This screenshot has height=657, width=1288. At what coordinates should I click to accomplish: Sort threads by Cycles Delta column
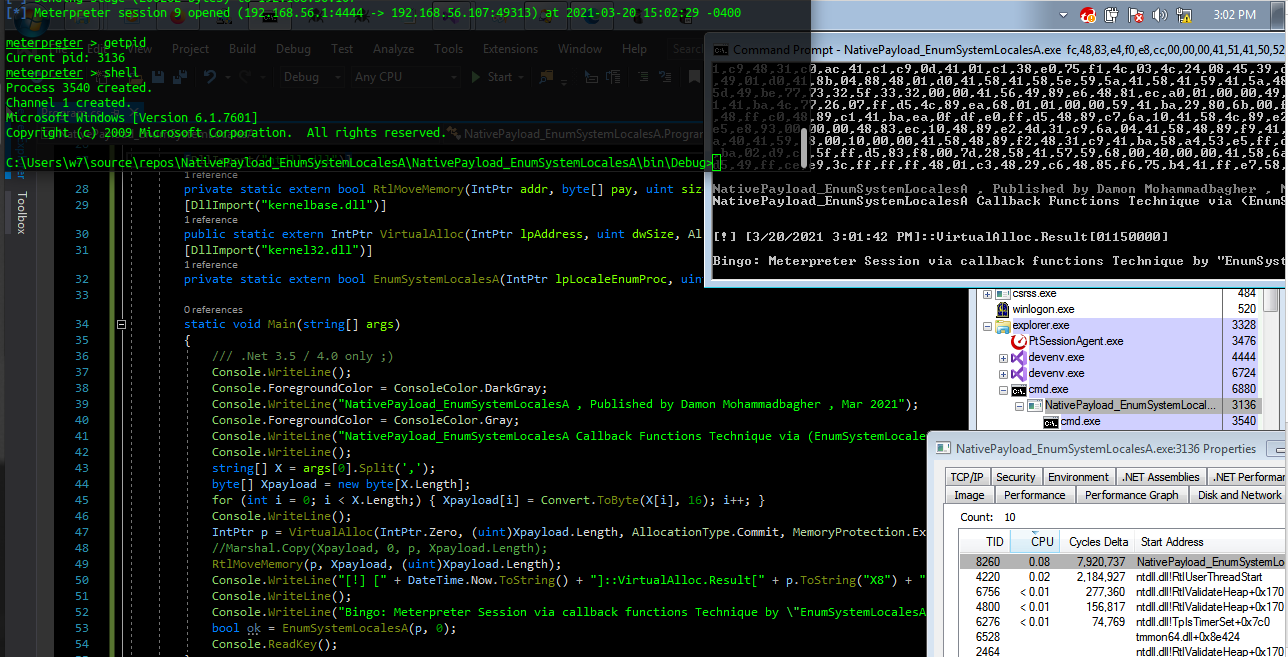click(1098, 542)
